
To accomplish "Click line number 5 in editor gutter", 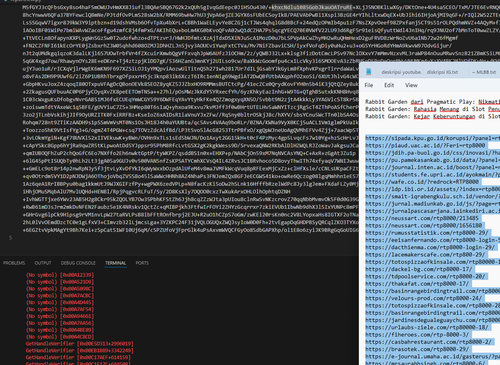I will pos(10,237).
